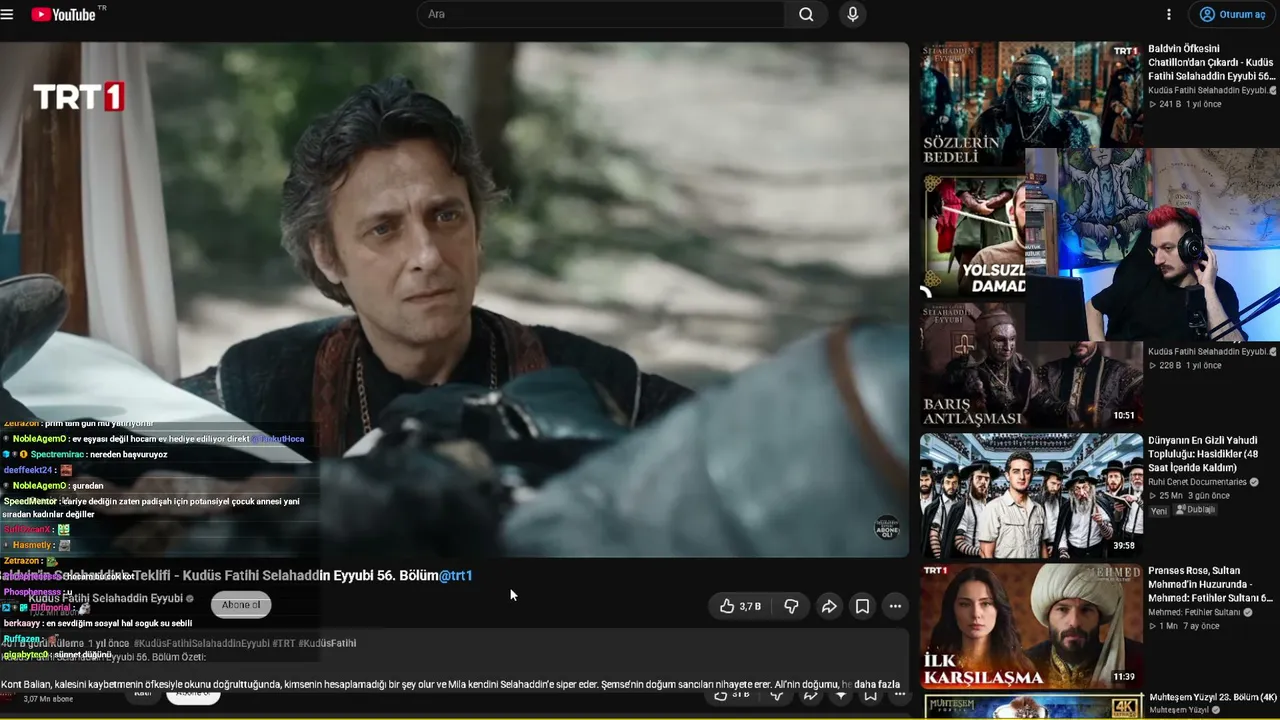Click the #TRT hashtag

tap(283, 643)
